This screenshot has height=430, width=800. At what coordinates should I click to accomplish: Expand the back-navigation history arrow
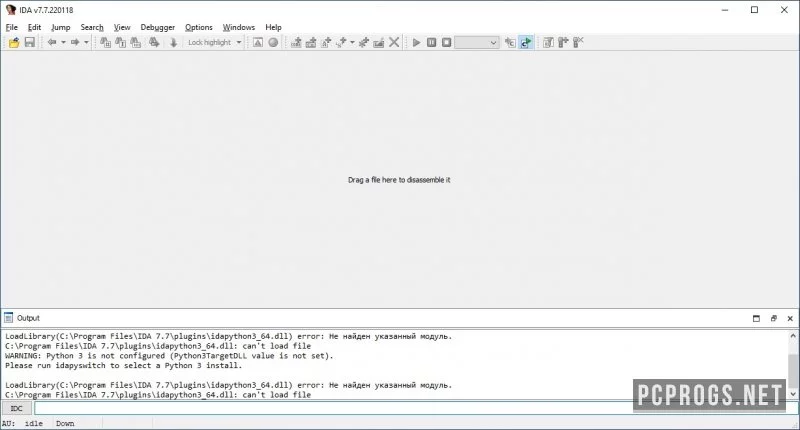coord(63,42)
